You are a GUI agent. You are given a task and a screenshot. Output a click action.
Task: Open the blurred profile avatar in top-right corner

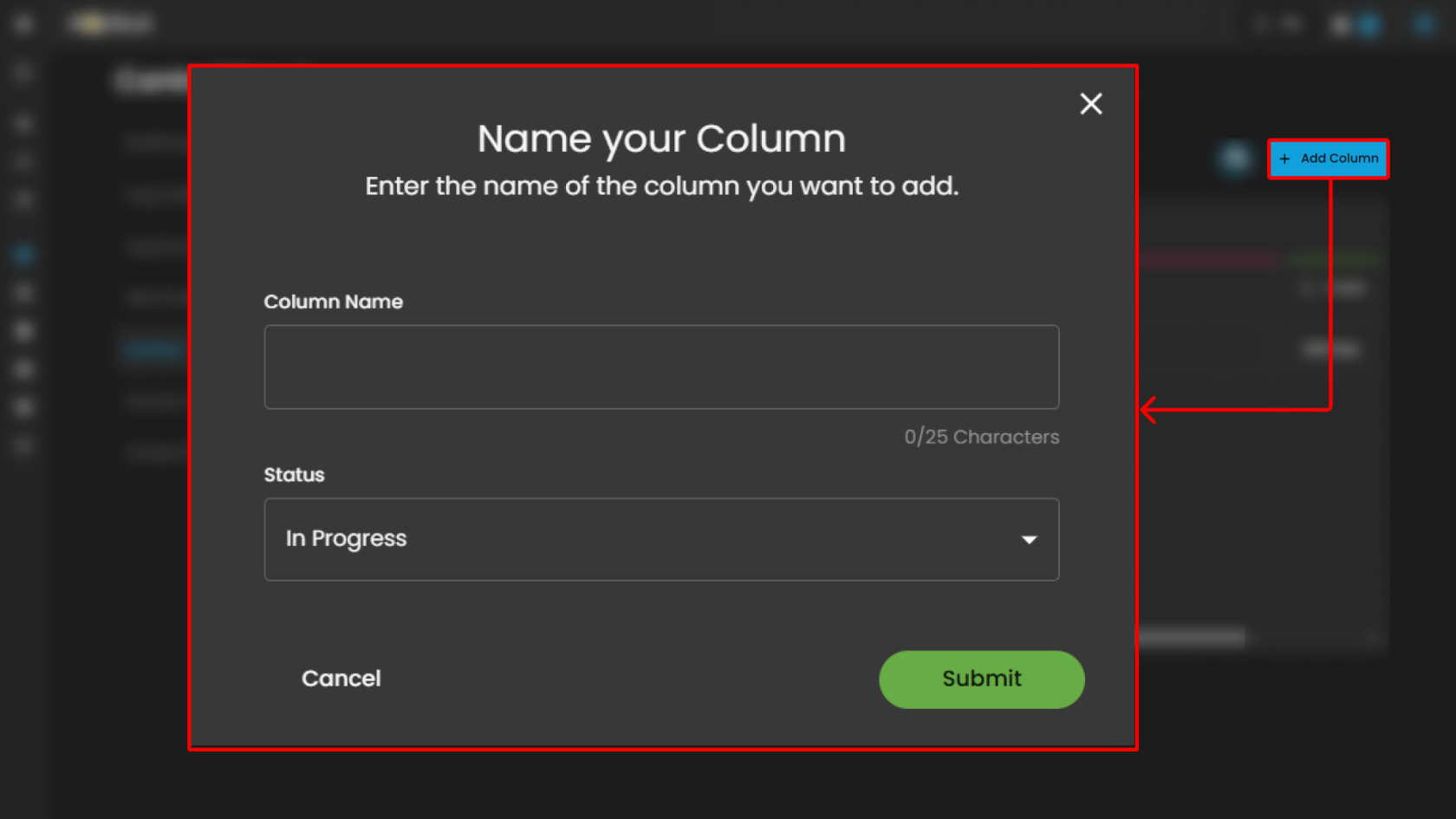[1424, 24]
